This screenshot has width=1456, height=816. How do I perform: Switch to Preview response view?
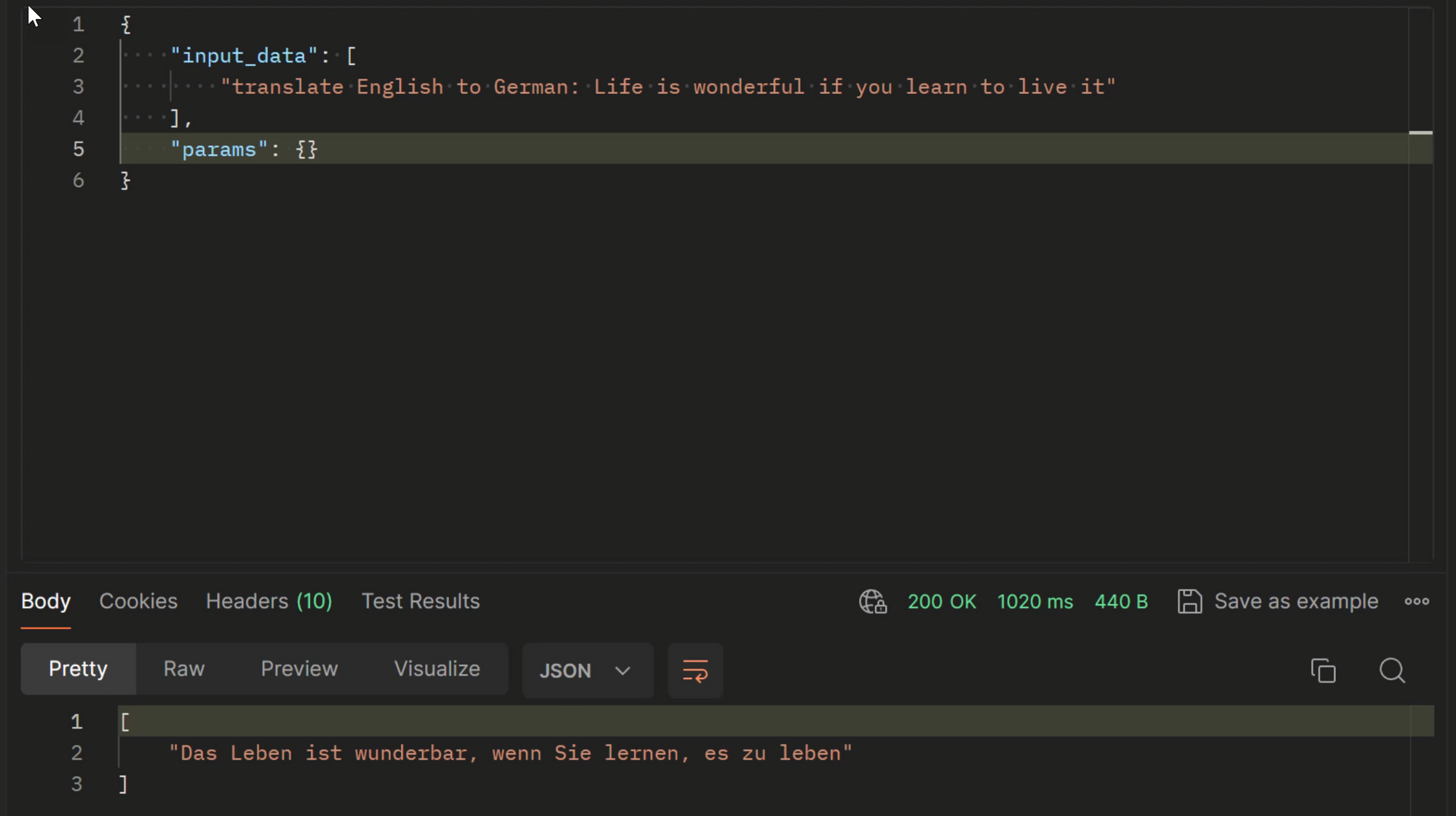coord(298,668)
